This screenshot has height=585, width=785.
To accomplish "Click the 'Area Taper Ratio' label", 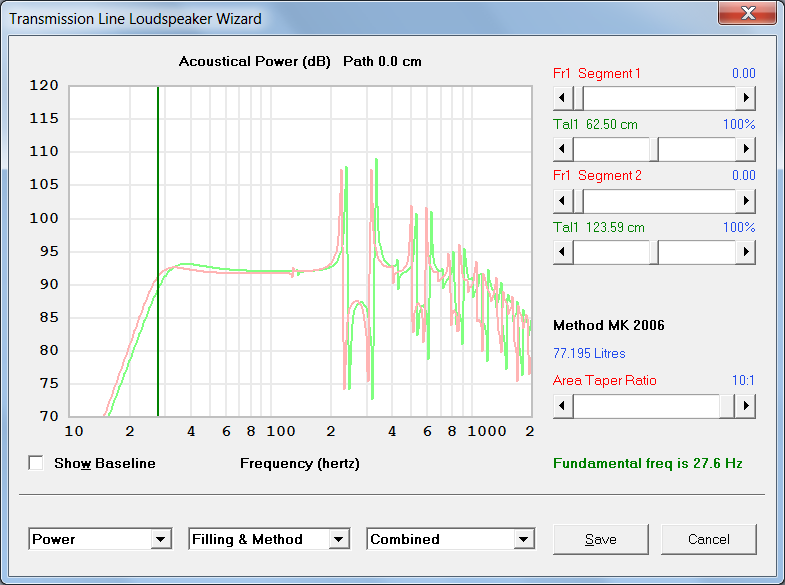I will tap(604, 380).
